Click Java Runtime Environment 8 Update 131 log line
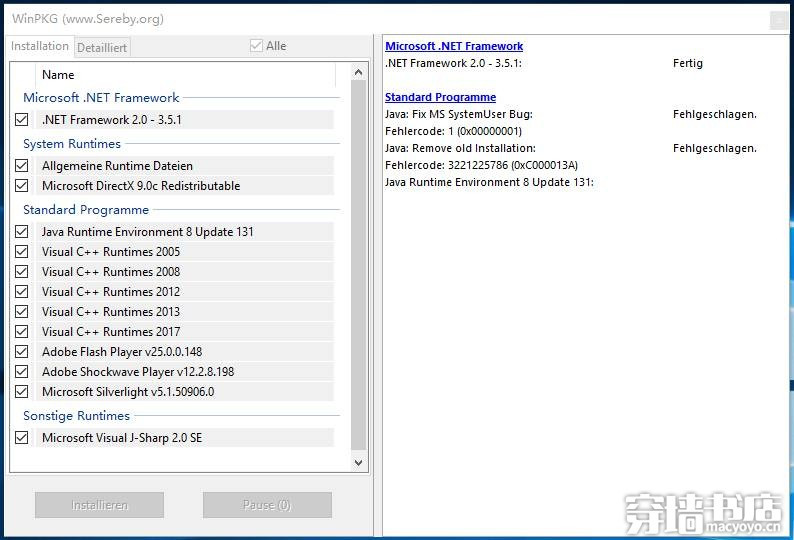Viewport: 794px width, 540px height. pyautogui.click(x=489, y=182)
